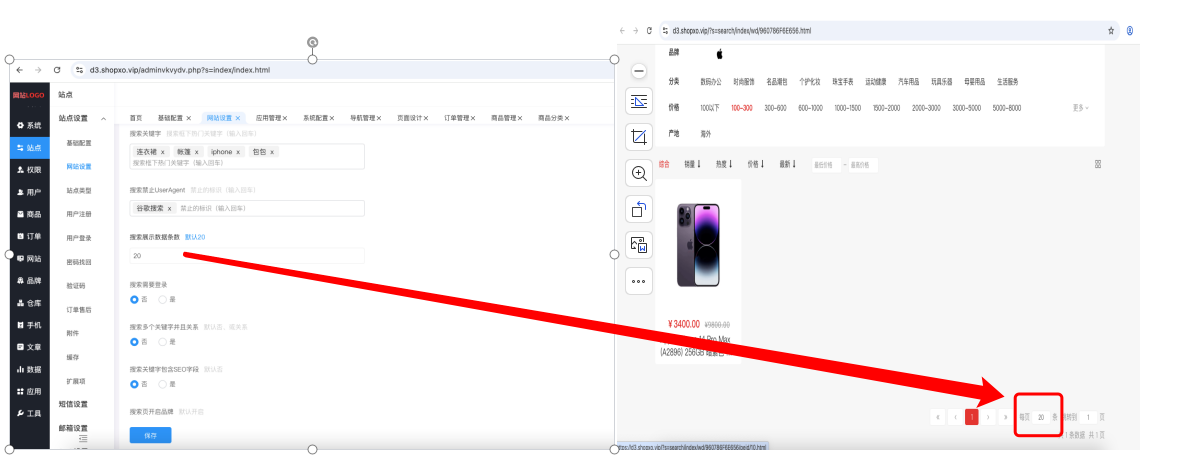
Task: Open 数据 in the admin sidebar
Action: point(29,369)
